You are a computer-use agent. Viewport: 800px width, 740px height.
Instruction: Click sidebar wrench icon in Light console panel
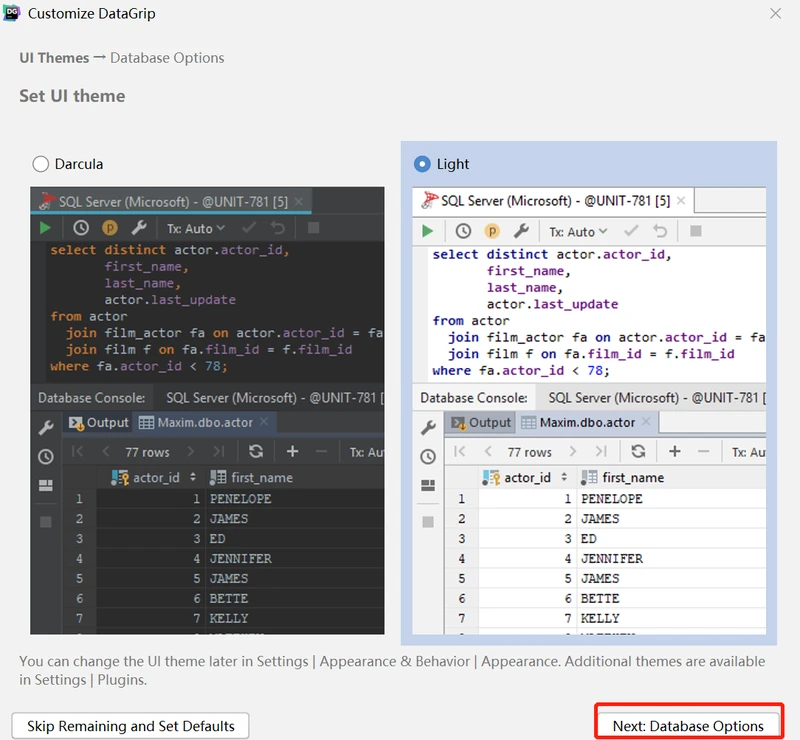tap(428, 428)
